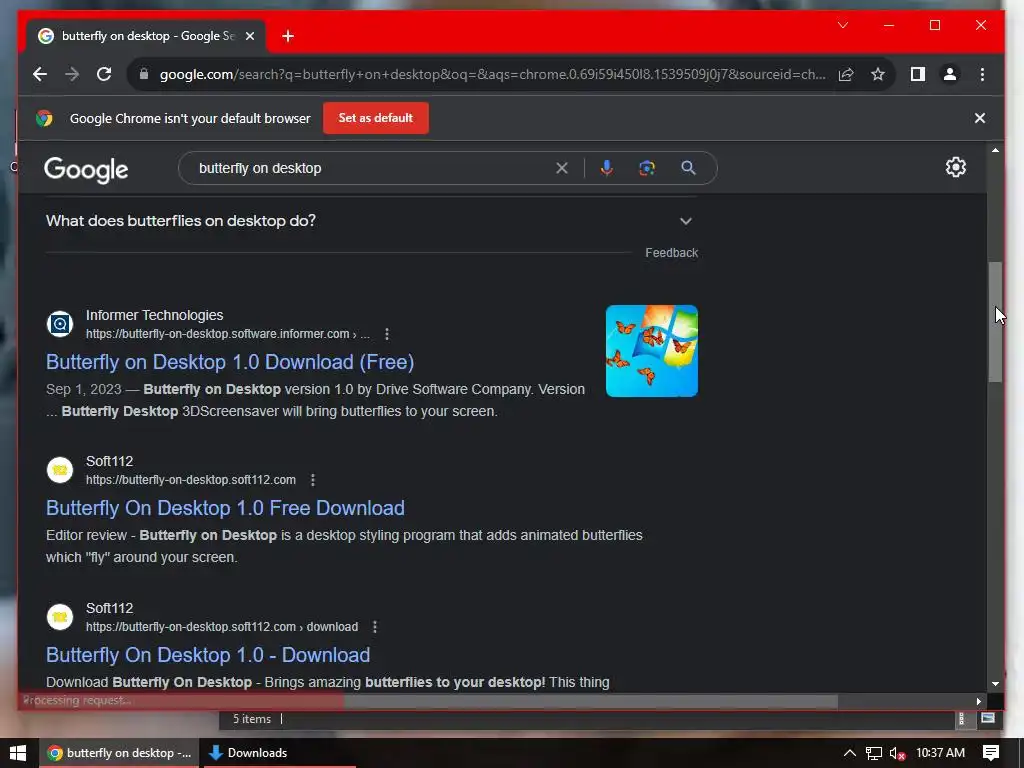The width and height of the screenshot is (1024, 768).
Task: Click the Feedback link
Action: point(671,253)
